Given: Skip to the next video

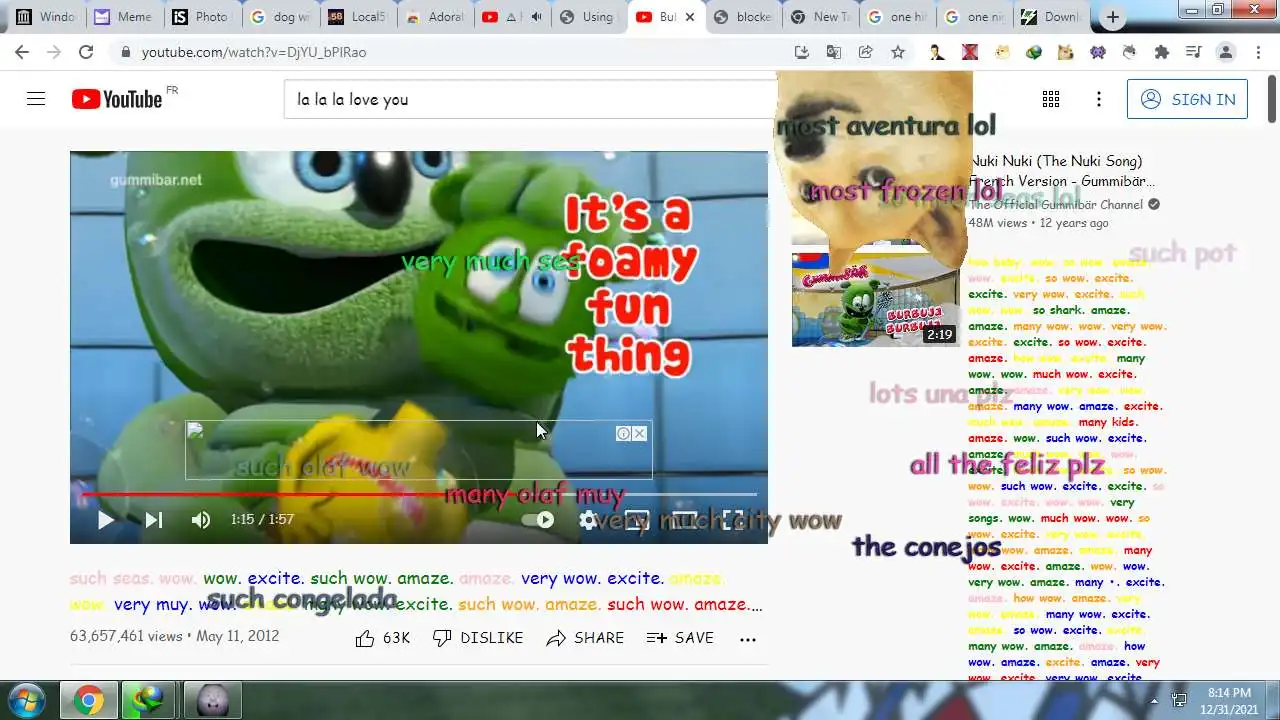Looking at the screenshot, I should click(153, 520).
